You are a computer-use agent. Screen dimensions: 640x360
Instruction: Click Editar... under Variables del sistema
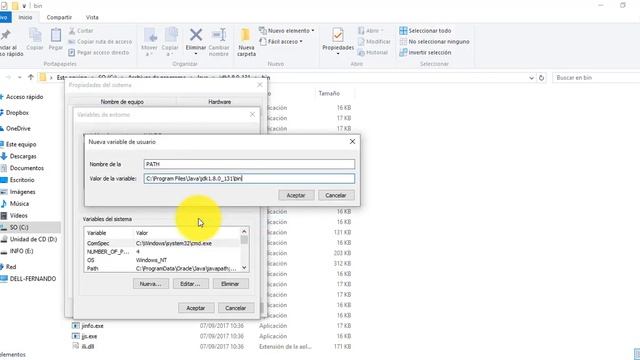point(191,284)
